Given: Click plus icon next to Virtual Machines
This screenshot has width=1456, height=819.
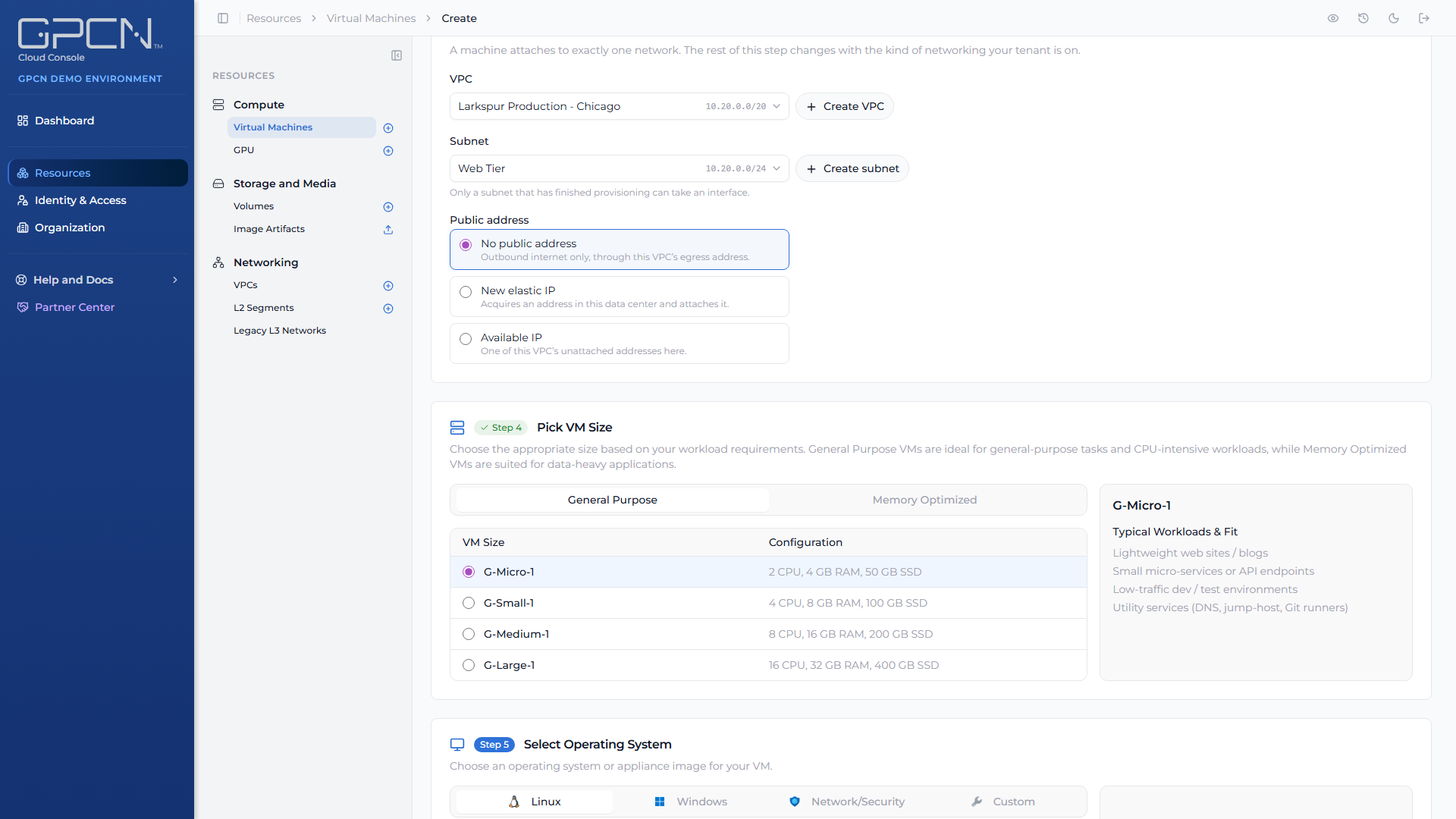Looking at the screenshot, I should point(388,128).
